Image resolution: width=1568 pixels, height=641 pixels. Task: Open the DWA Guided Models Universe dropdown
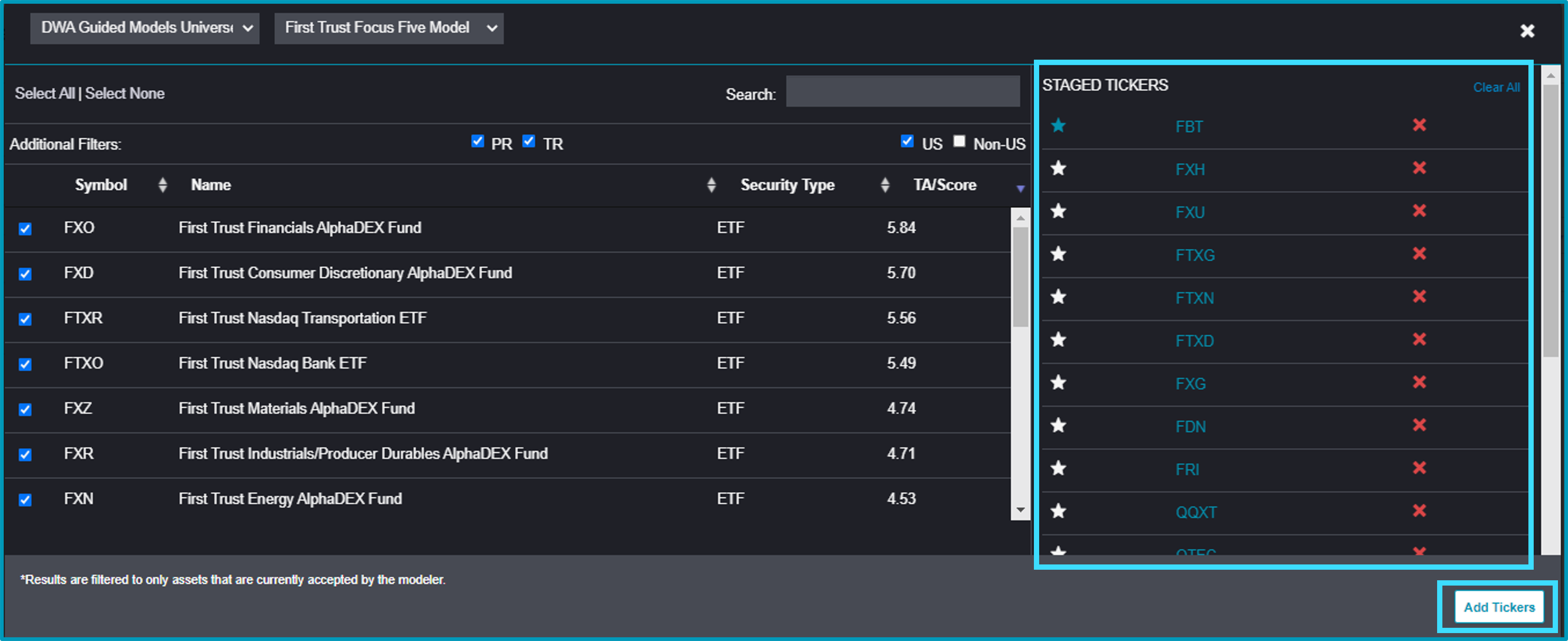[145, 28]
